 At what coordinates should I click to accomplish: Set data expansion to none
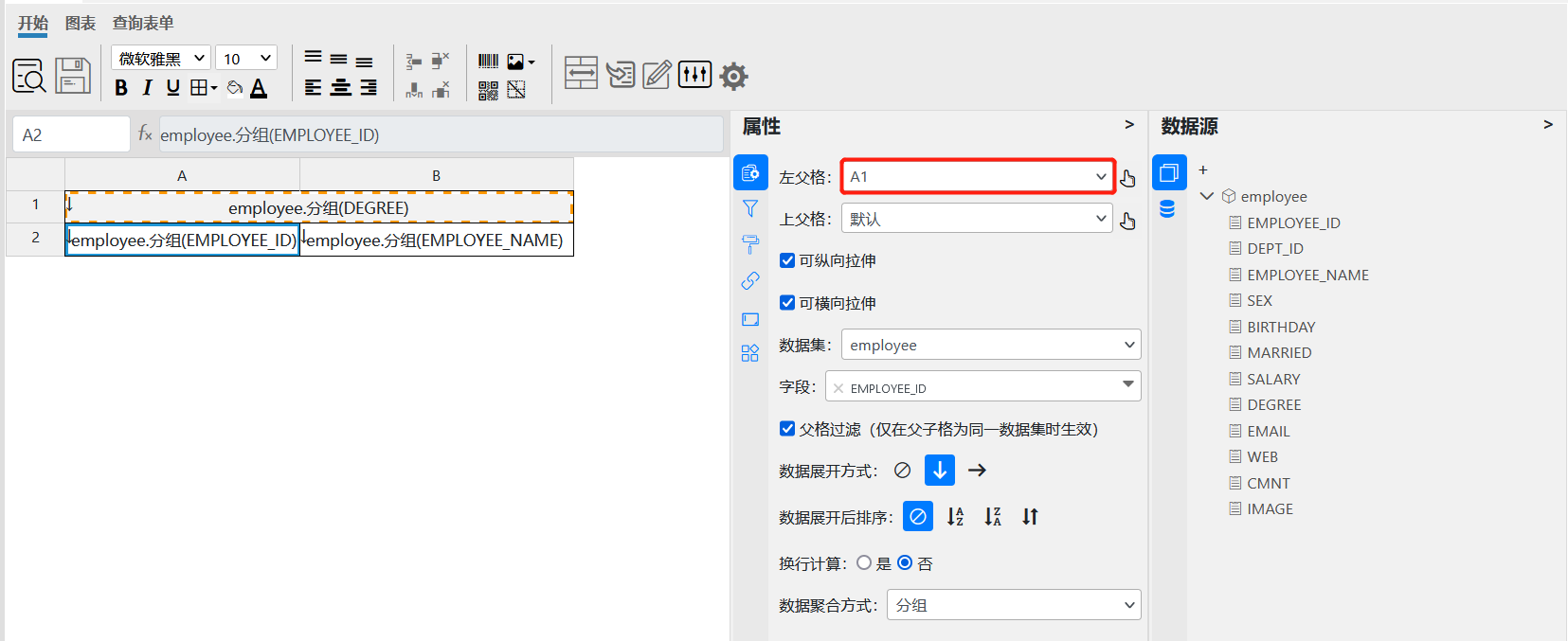pyautogui.click(x=903, y=471)
